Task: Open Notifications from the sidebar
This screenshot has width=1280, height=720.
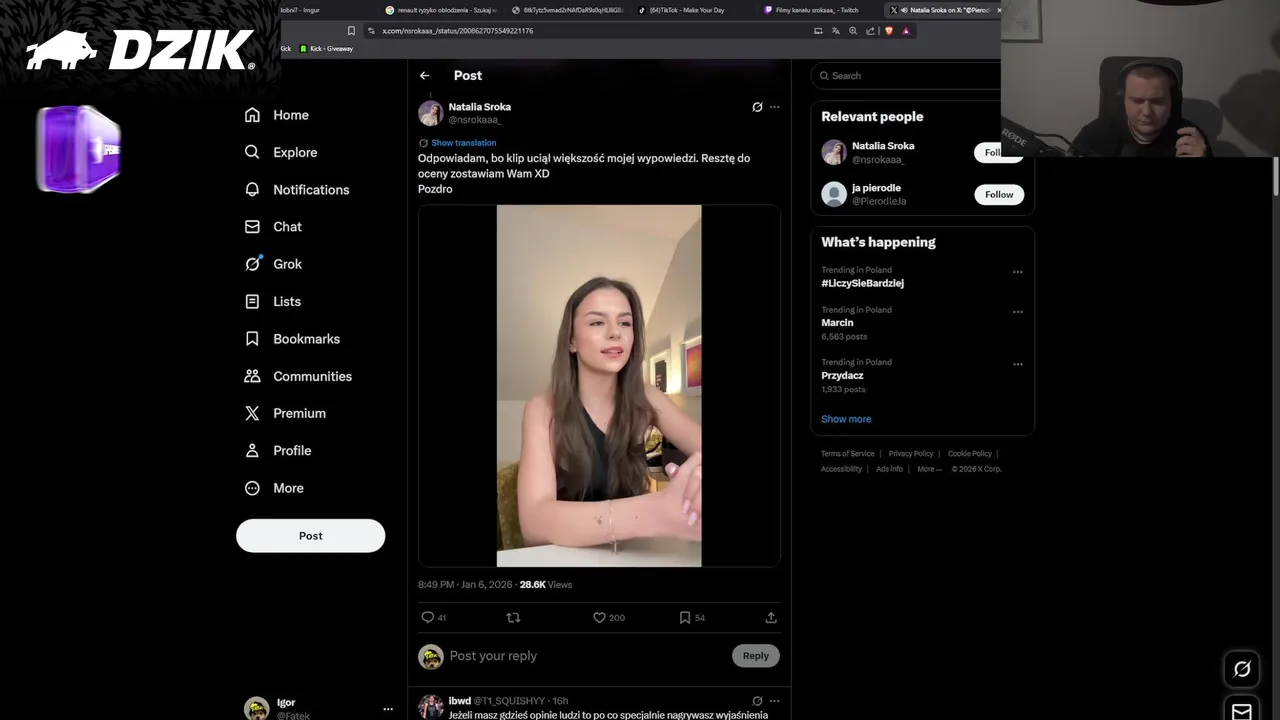Action: (297, 190)
